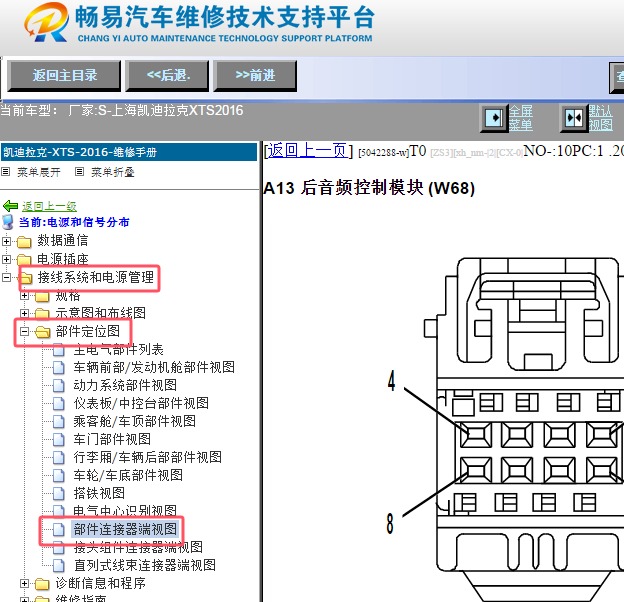Viewport: 624px width, 602px height.
Task: Click the 当前:电源和信号分布 label
Action: tap(74, 222)
